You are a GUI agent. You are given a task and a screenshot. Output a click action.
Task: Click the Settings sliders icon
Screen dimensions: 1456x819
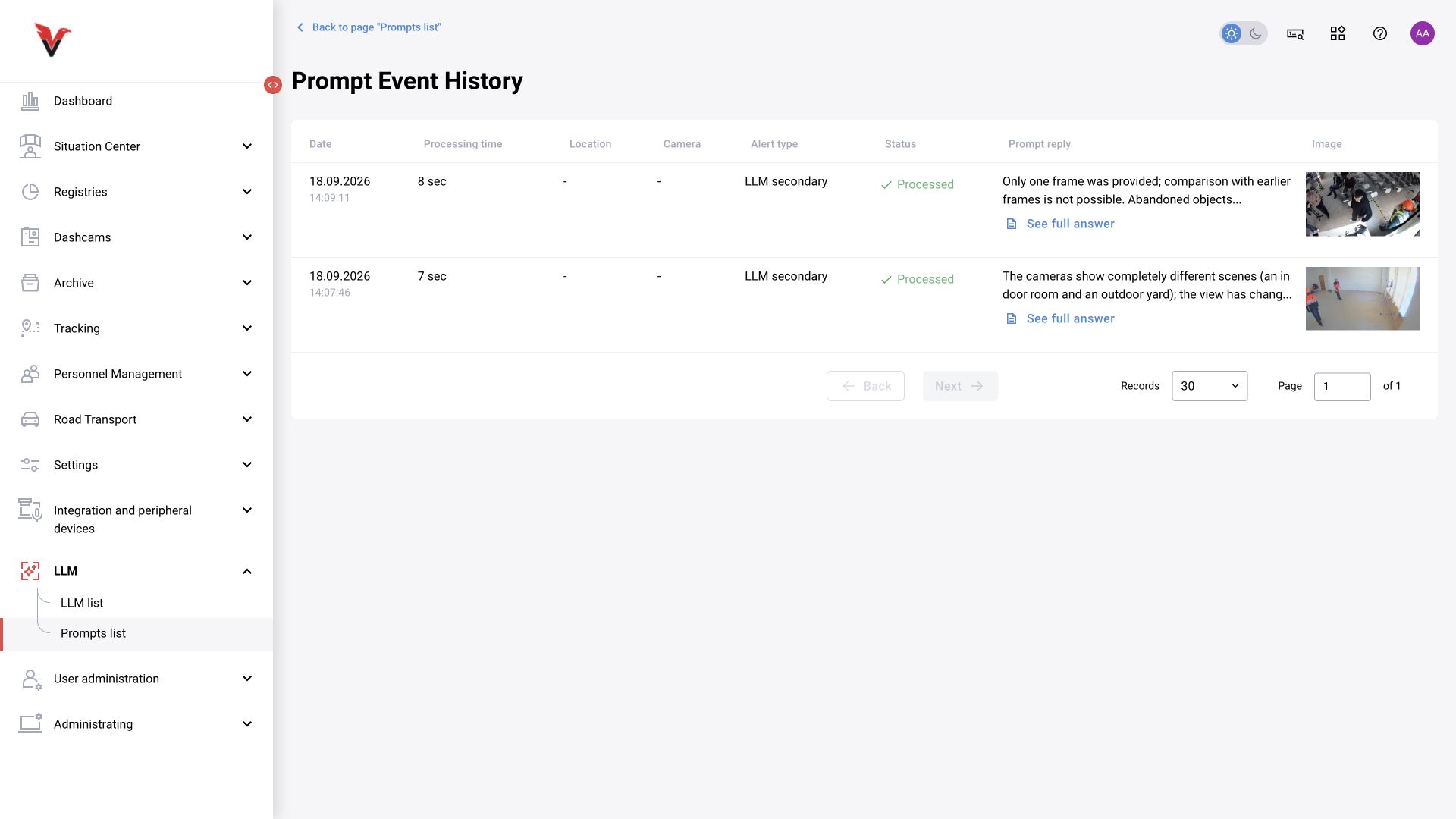(30, 465)
